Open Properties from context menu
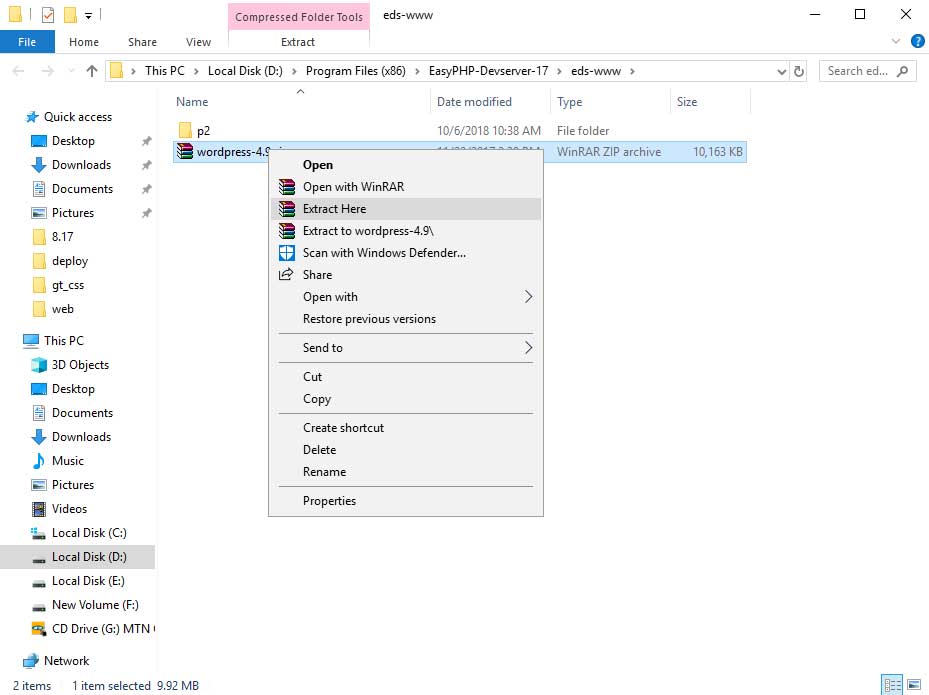The height and width of the screenshot is (695, 929). [406, 501]
